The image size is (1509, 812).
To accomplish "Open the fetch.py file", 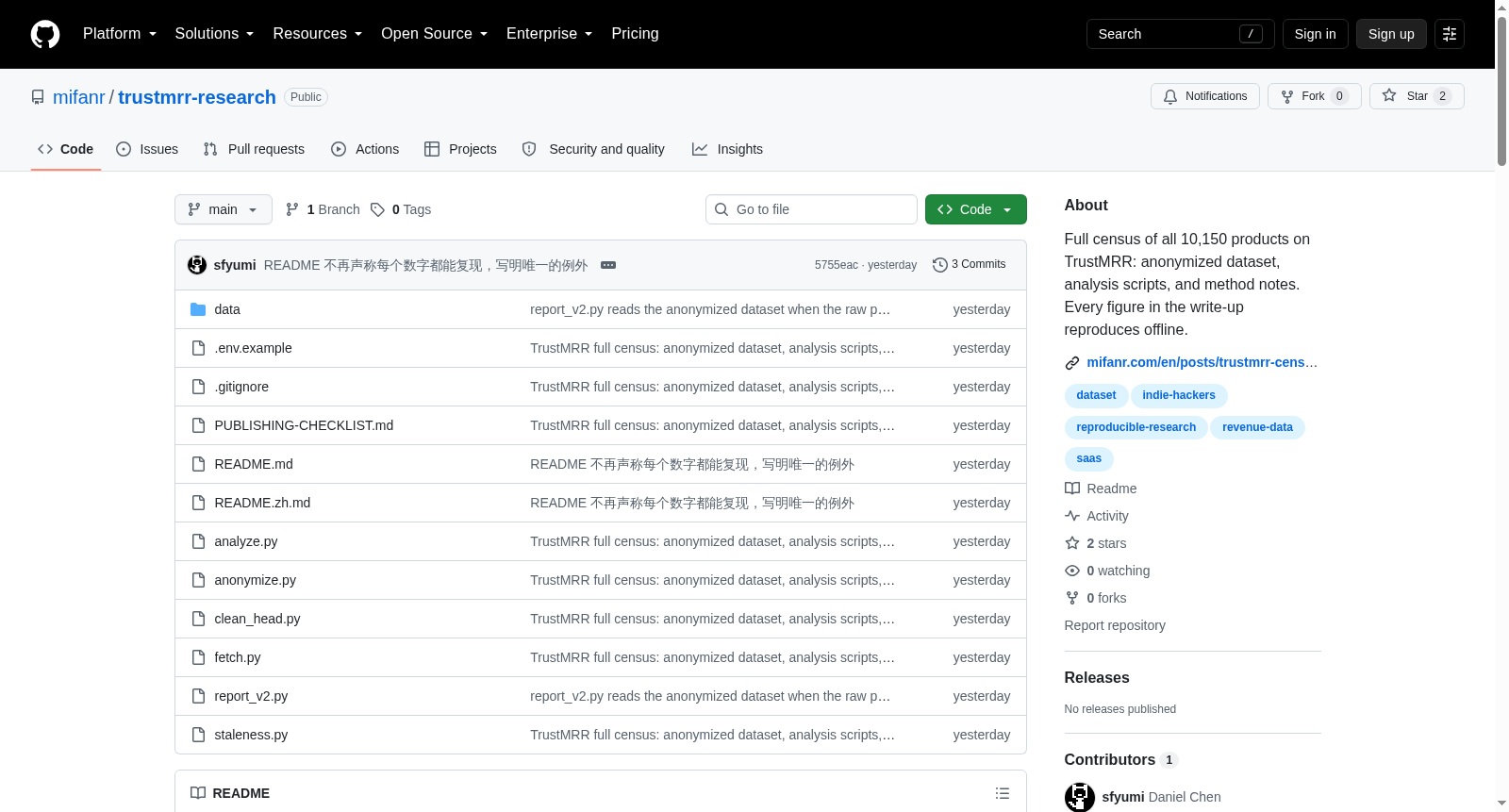I will 238,657.
